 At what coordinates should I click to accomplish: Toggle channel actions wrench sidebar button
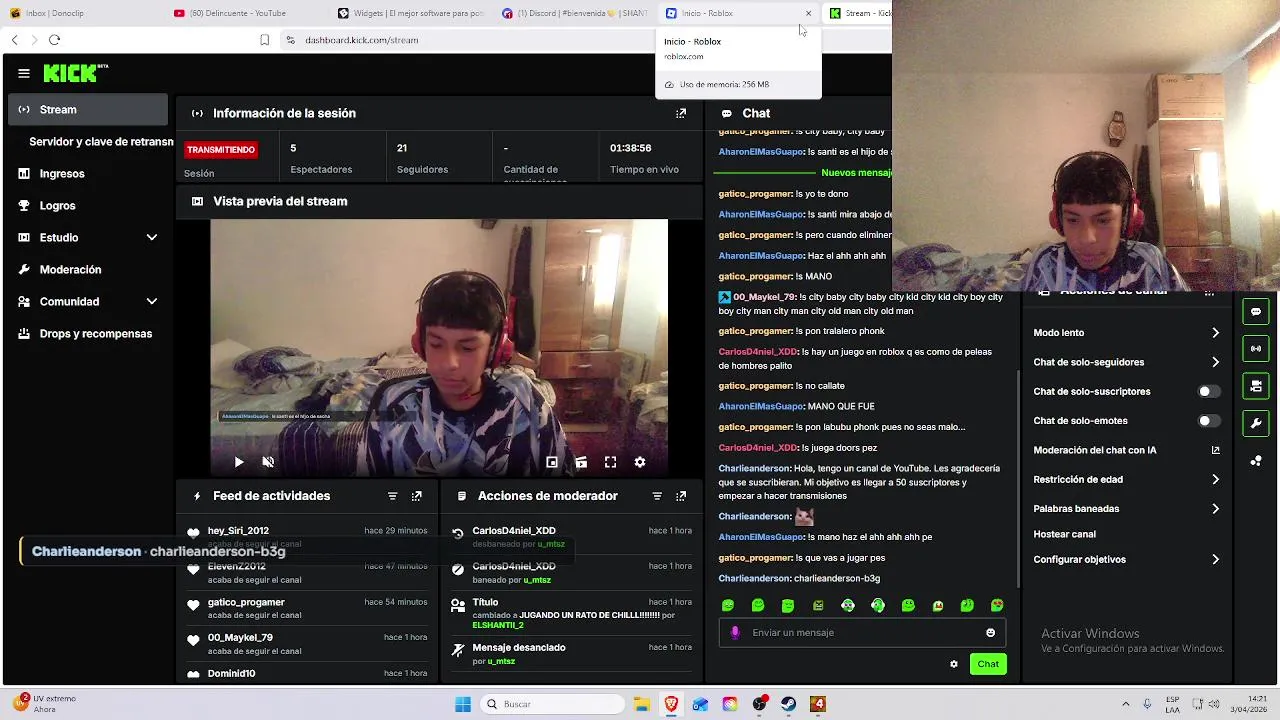[x=1256, y=423]
